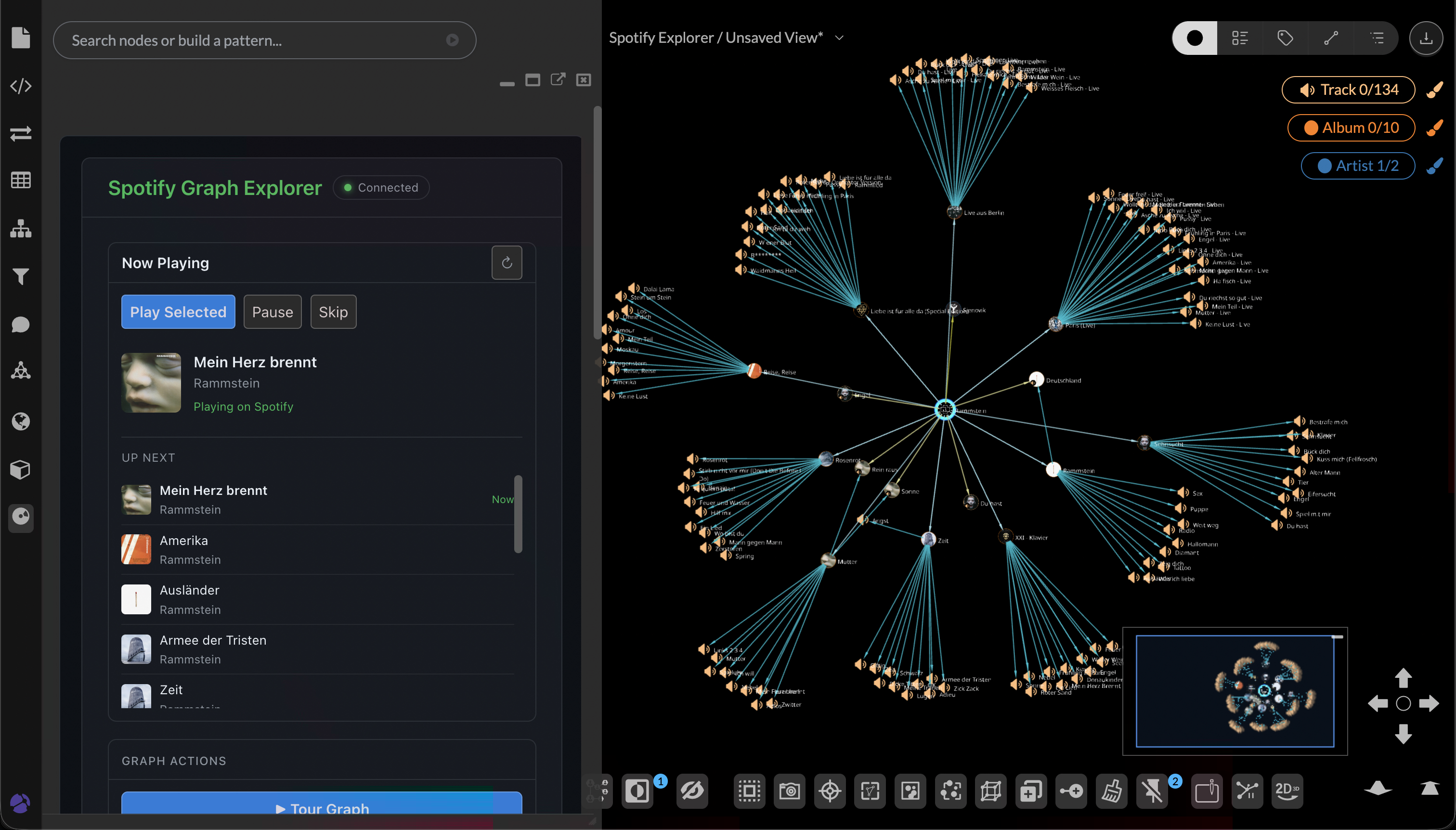The width and height of the screenshot is (1456, 830).
Task: Switch between 2D and 3D view
Action: tap(1287, 791)
